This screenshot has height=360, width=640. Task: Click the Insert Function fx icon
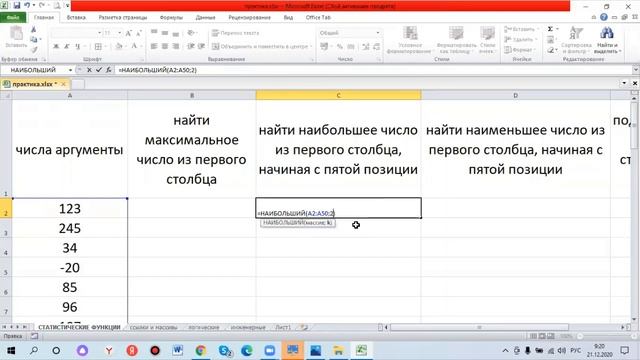pos(109,70)
